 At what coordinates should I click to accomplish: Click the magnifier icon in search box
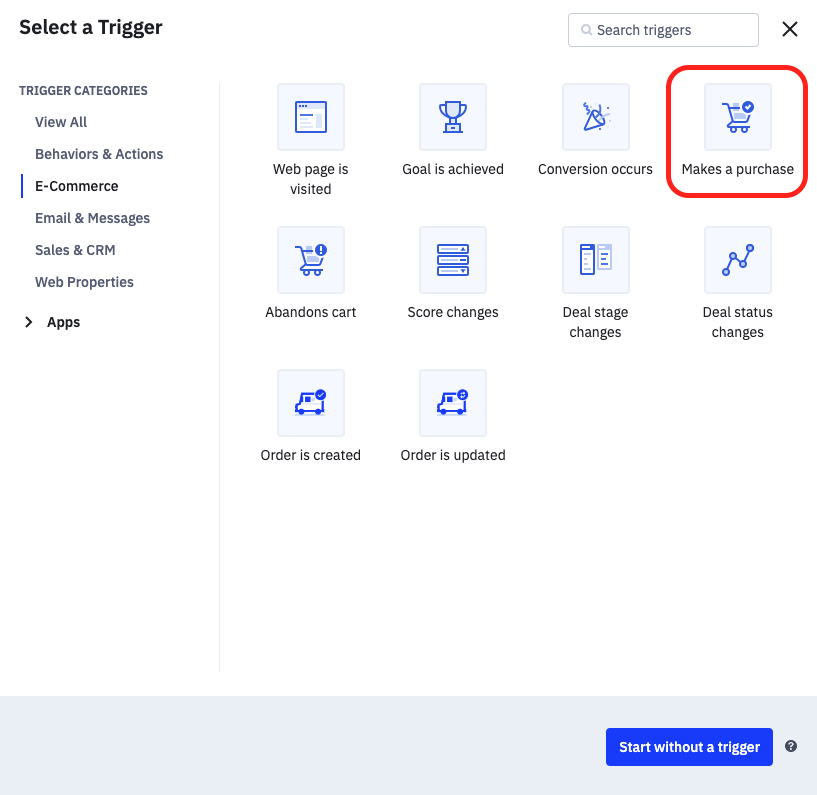[x=586, y=30]
